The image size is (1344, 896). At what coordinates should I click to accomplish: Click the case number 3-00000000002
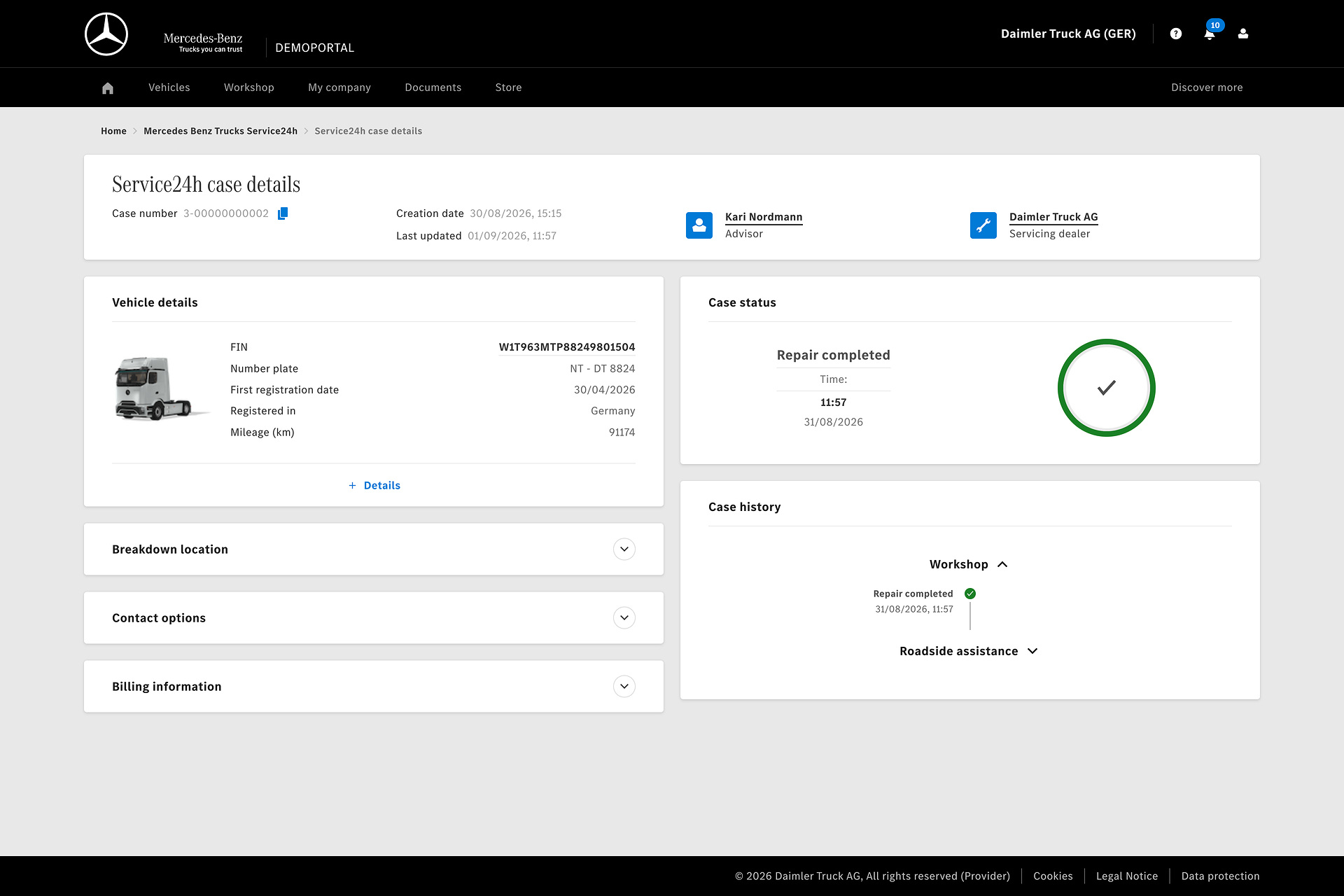(226, 213)
